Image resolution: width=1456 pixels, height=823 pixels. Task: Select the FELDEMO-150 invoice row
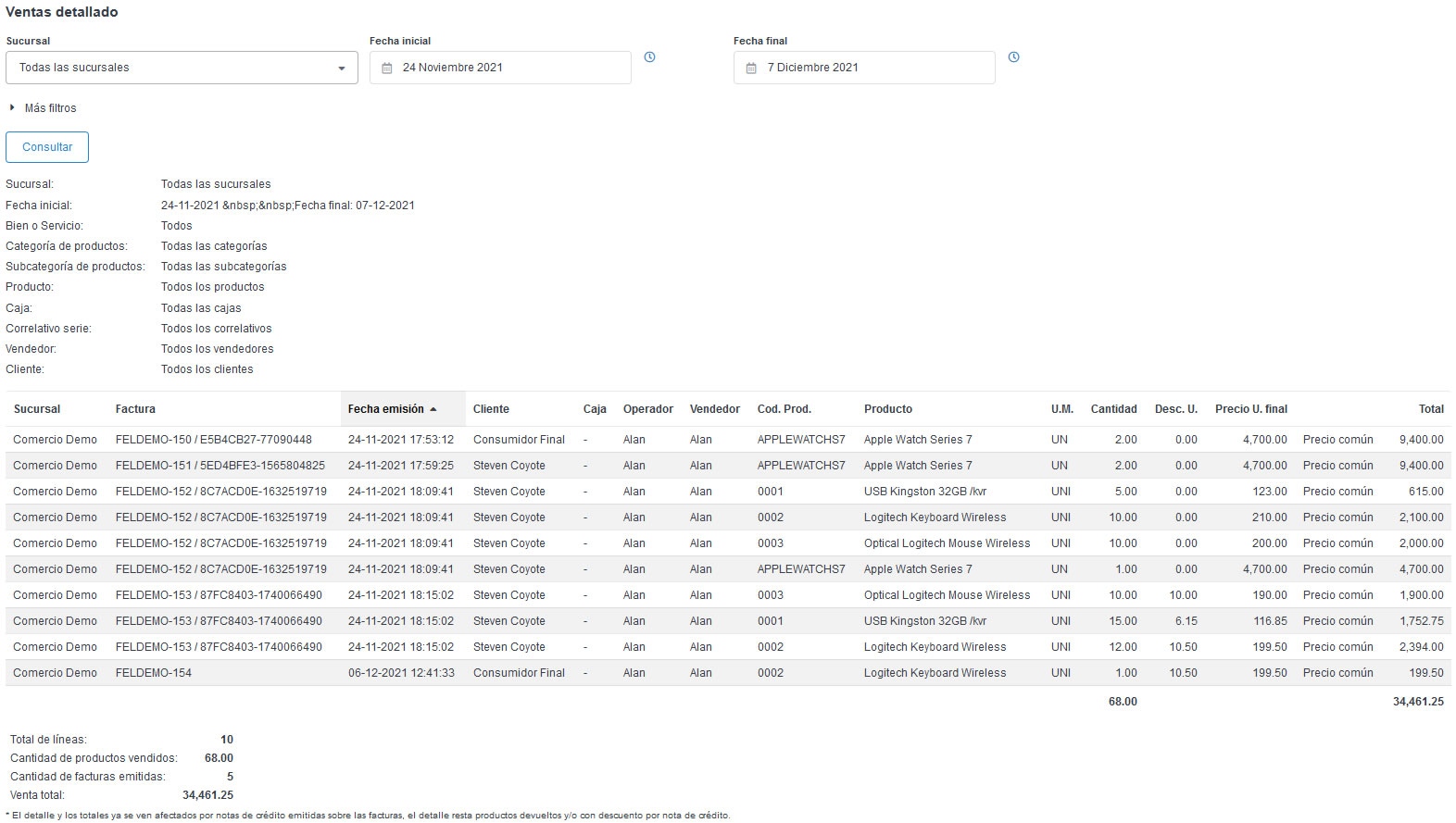[213, 440]
